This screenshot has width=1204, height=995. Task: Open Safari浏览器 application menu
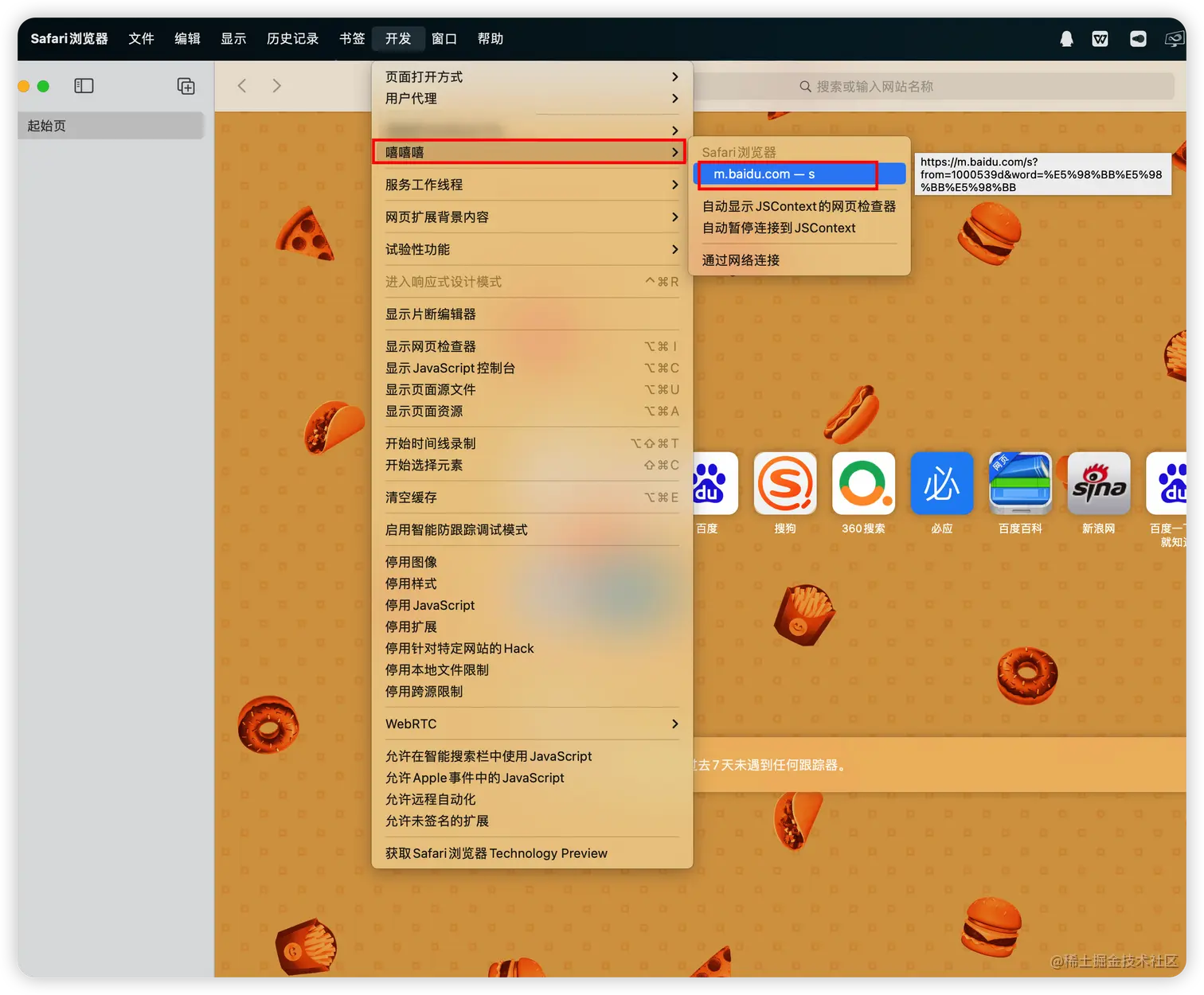[x=69, y=39]
